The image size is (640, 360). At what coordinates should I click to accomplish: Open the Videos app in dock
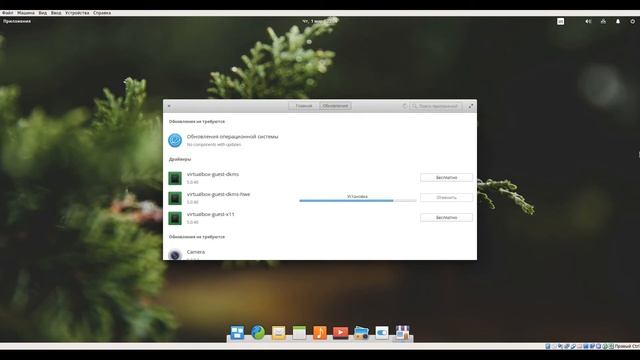pyautogui.click(x=340, y=333)
